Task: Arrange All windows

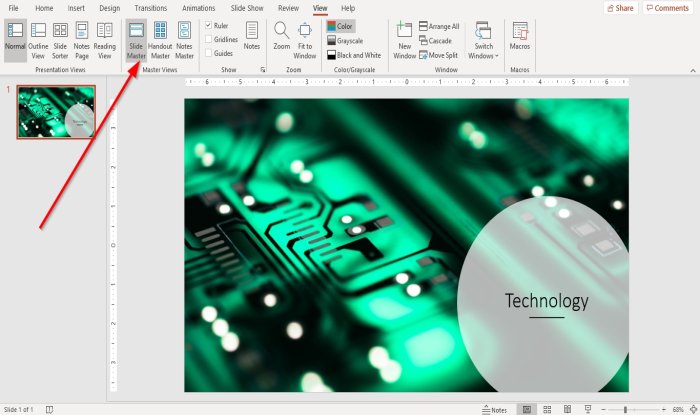Action: point(439,26)
